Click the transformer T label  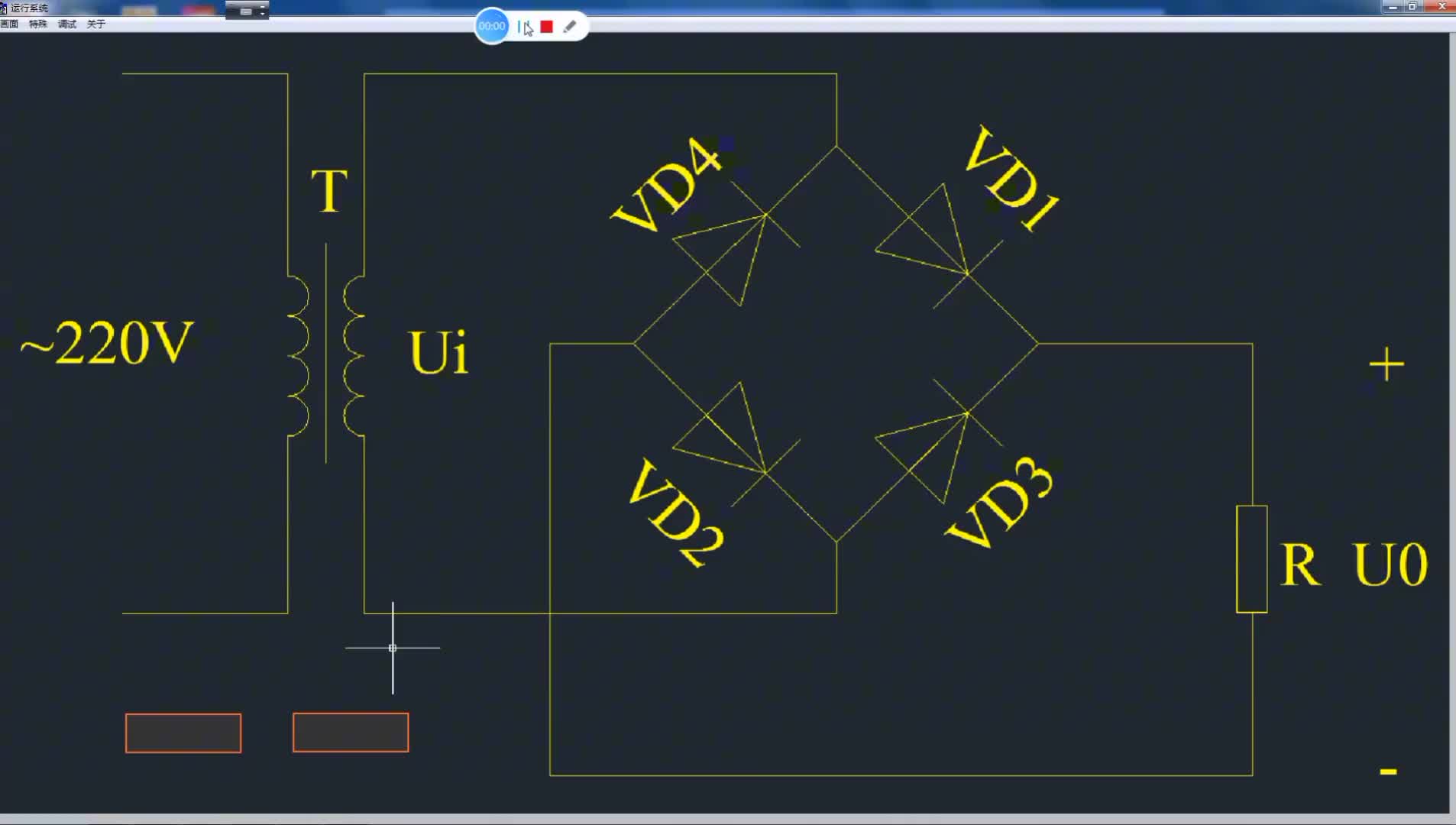(329, 191)
